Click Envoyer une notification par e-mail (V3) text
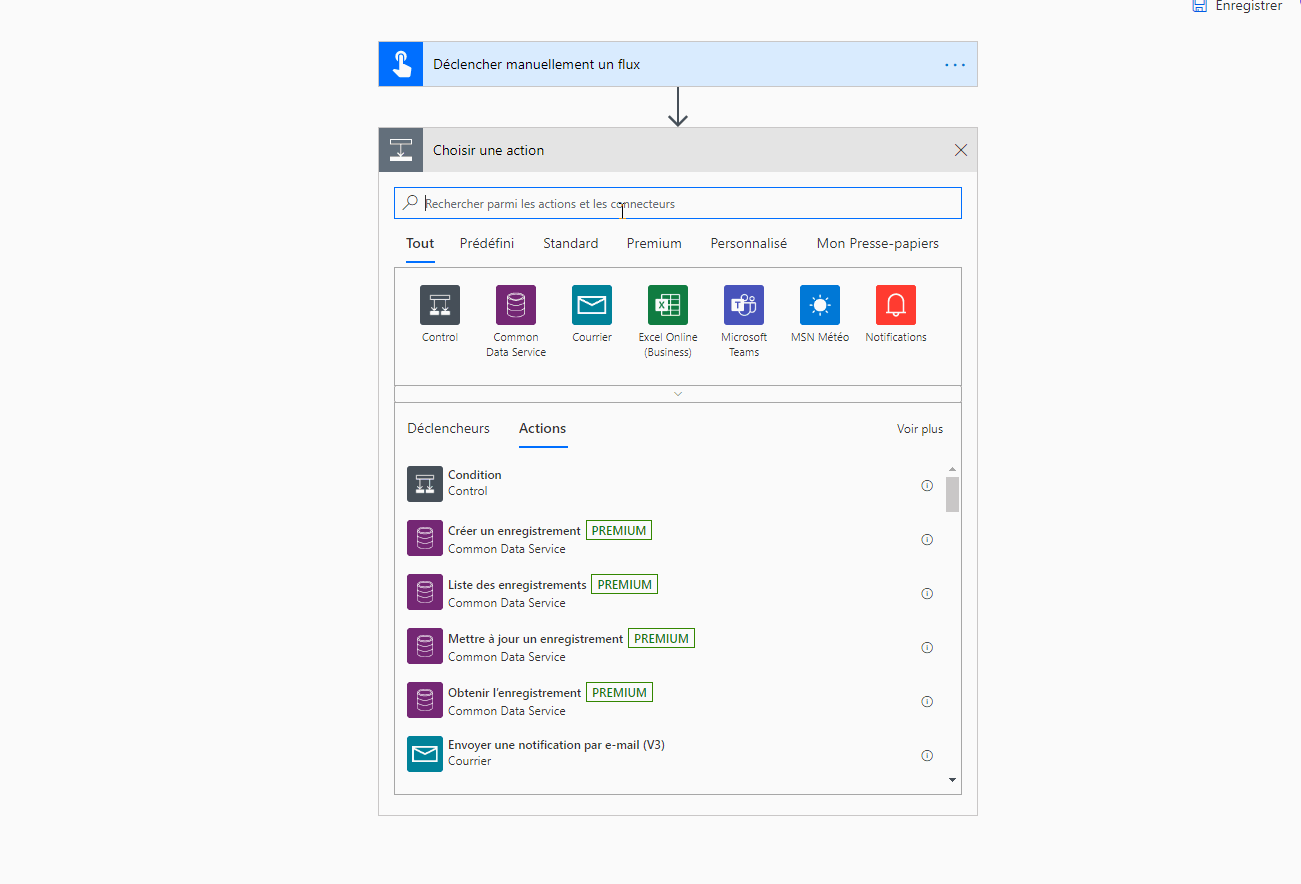 [x=556, y=745]
